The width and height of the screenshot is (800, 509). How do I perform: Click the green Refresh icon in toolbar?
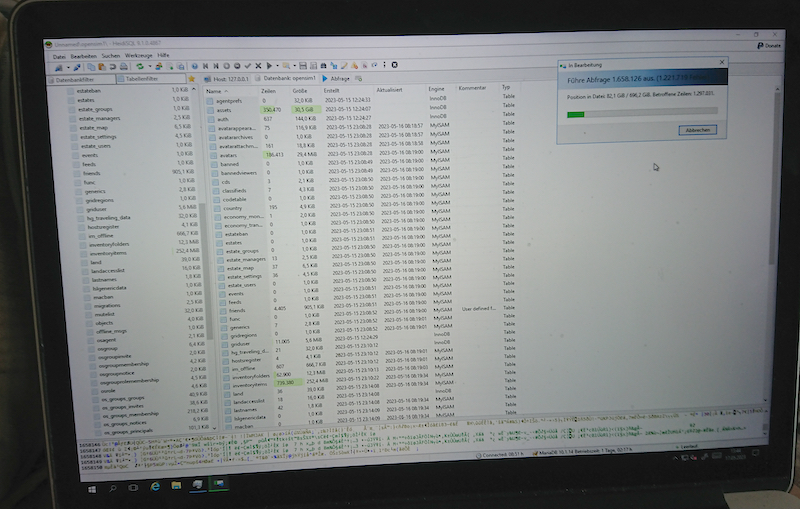(138, 66)
